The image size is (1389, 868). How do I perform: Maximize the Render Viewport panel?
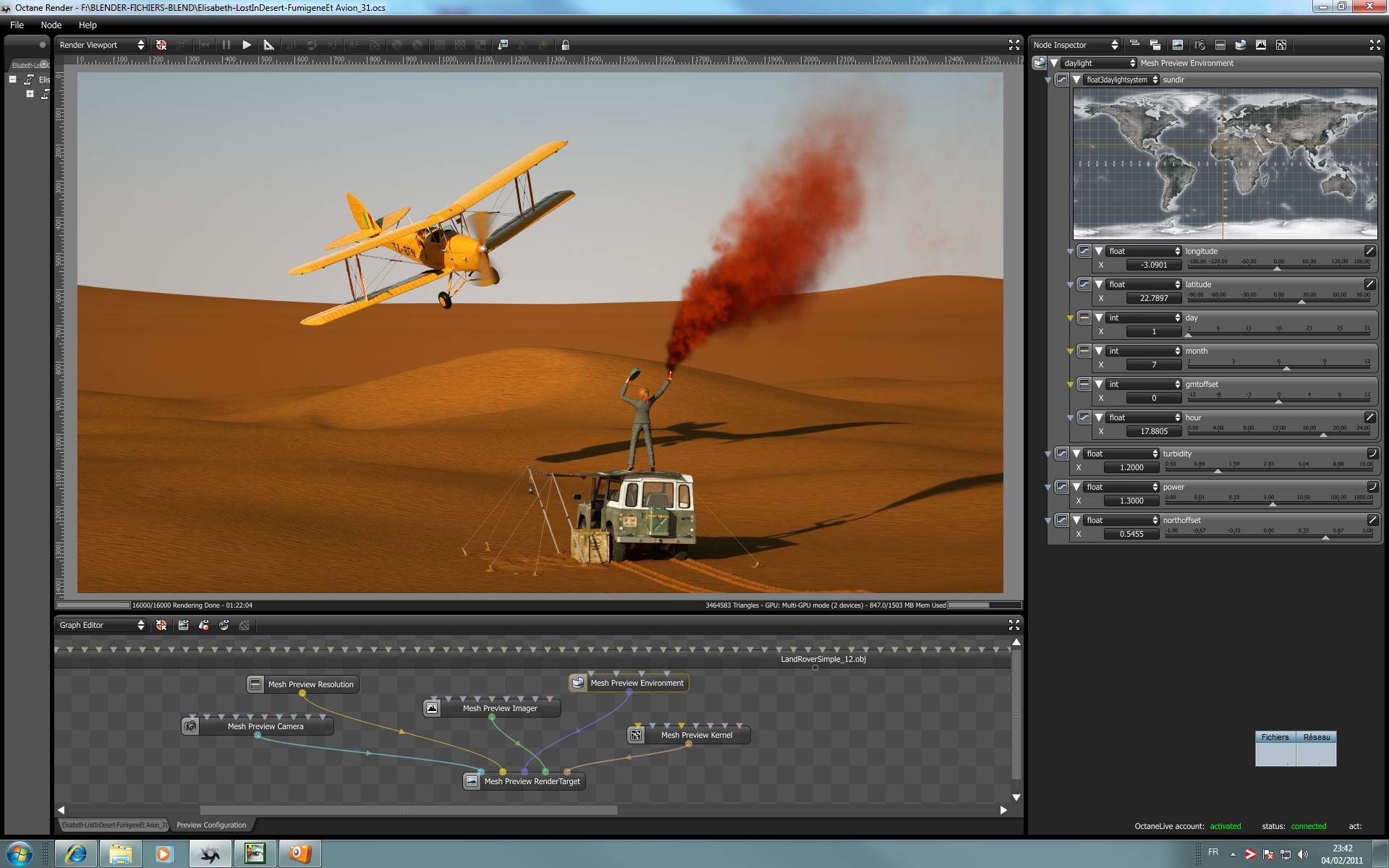click(1014, 45)
